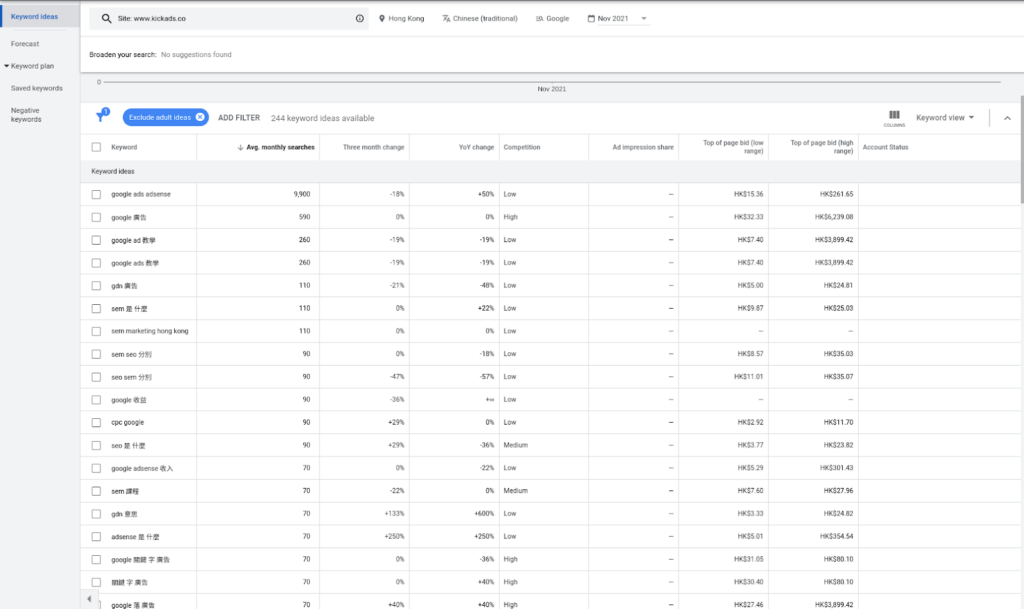
Task: Select checkbox for sem marketing hong kong
Action: pos(96,331)
